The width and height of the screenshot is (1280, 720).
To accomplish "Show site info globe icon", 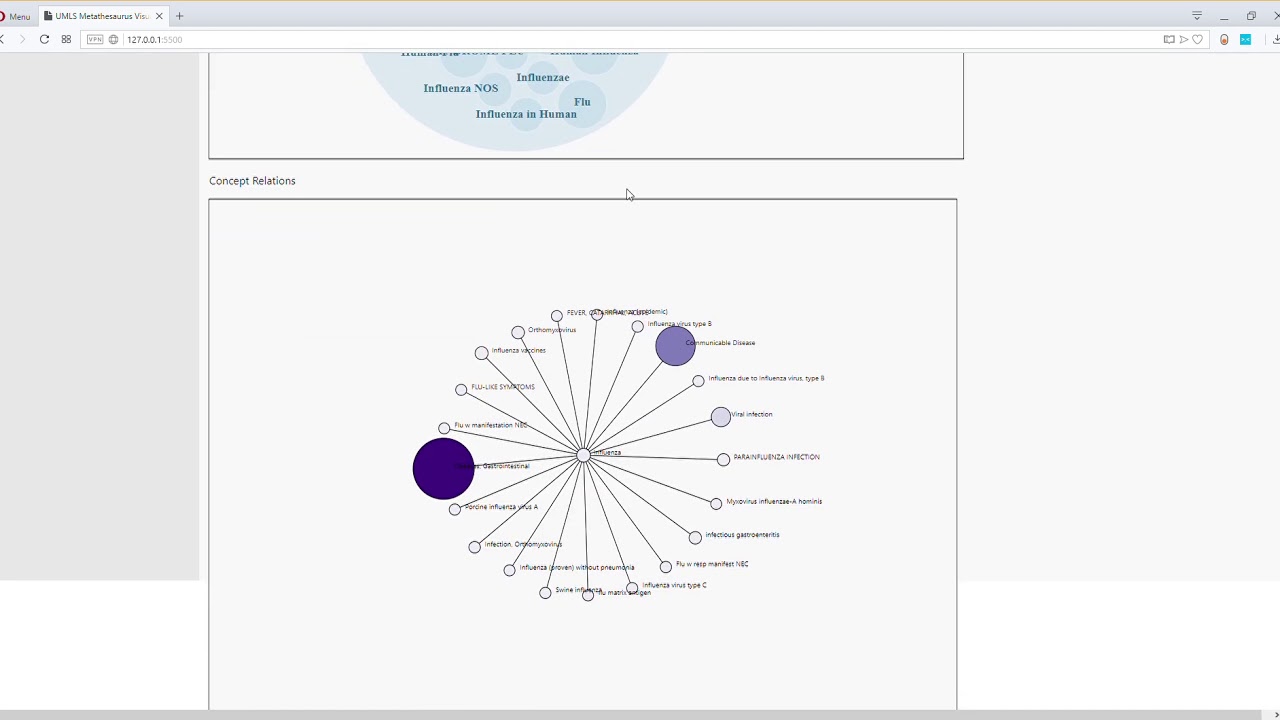I will point(113,39).
